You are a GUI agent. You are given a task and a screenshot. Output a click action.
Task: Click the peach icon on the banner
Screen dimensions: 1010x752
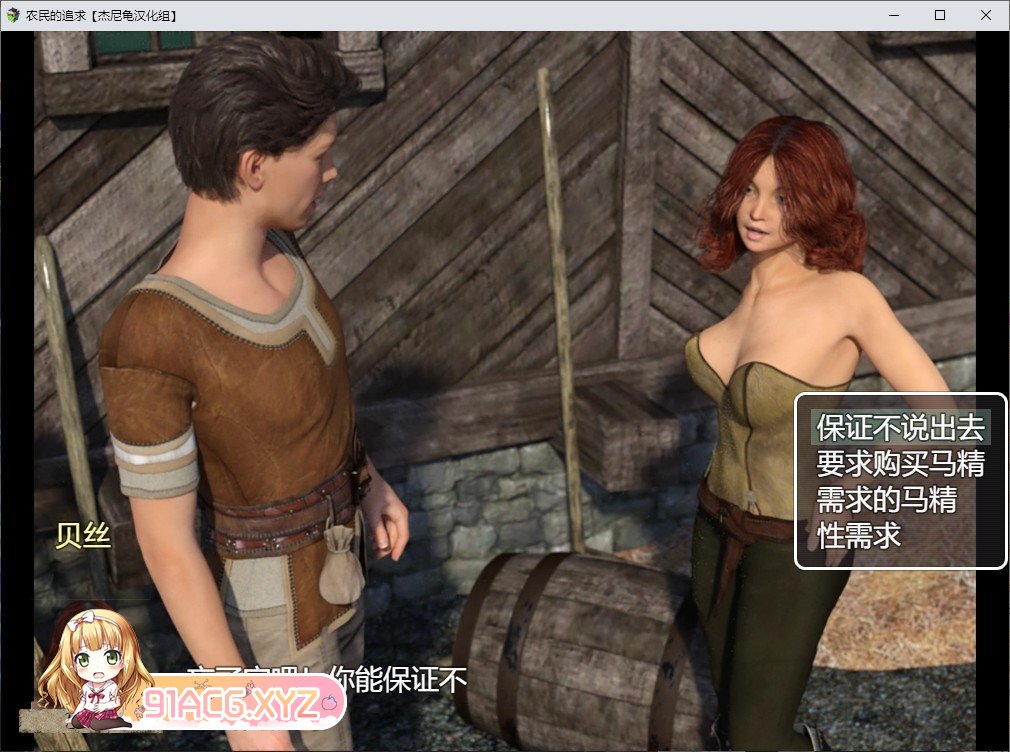pos(323,705)
